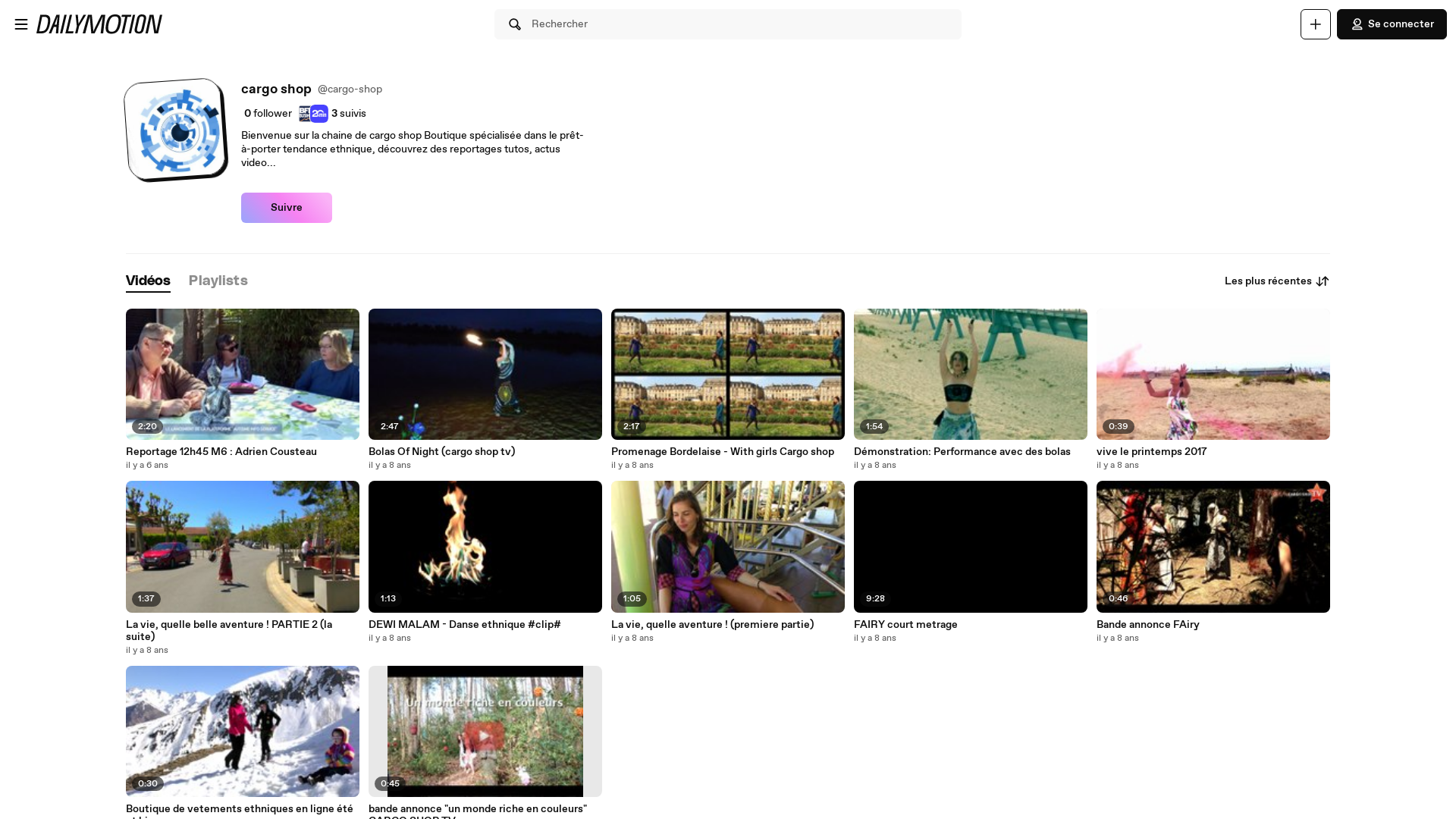Switch to the Playlists tab
The height and width of the screenshot is (819, 1456).
coord(218,281)
